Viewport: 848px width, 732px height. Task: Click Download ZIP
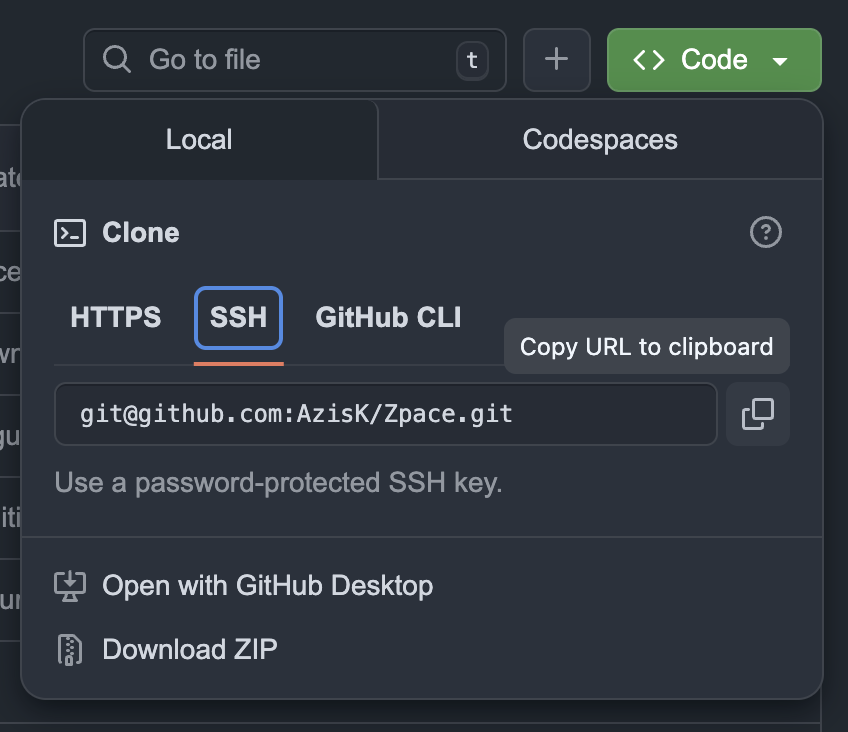coord(190,649)
